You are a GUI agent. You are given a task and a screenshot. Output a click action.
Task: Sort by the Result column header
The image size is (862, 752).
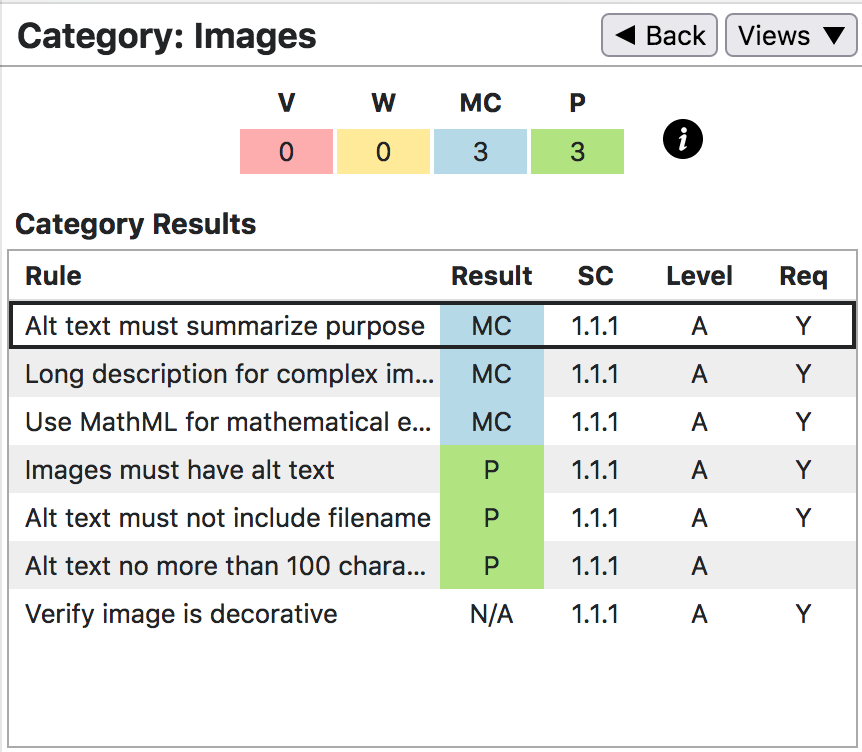click(x=491, y=276)
